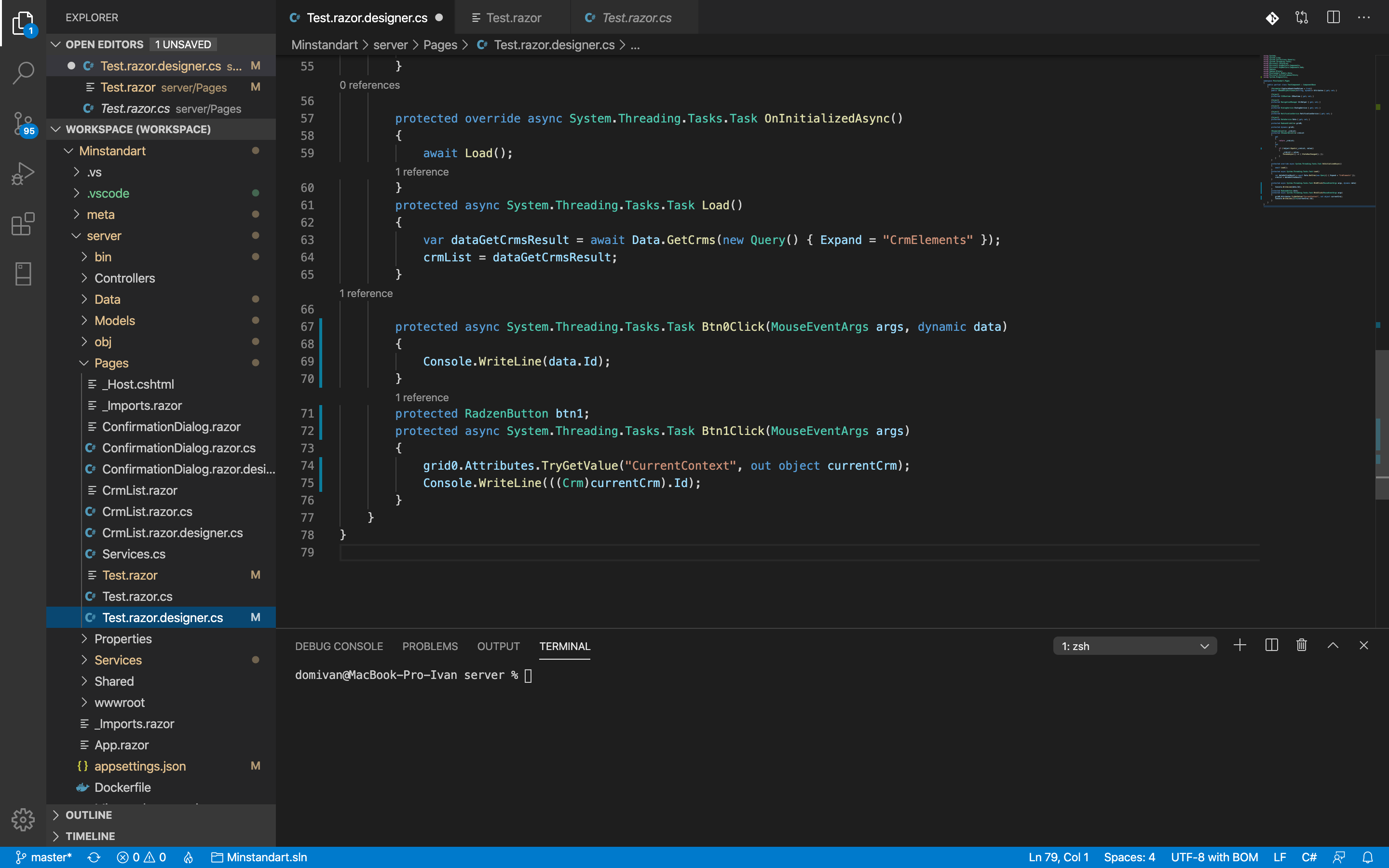This screenshot has height=868, width=1389.
Task: Click the master* branch in status bar
Action: 43,857
